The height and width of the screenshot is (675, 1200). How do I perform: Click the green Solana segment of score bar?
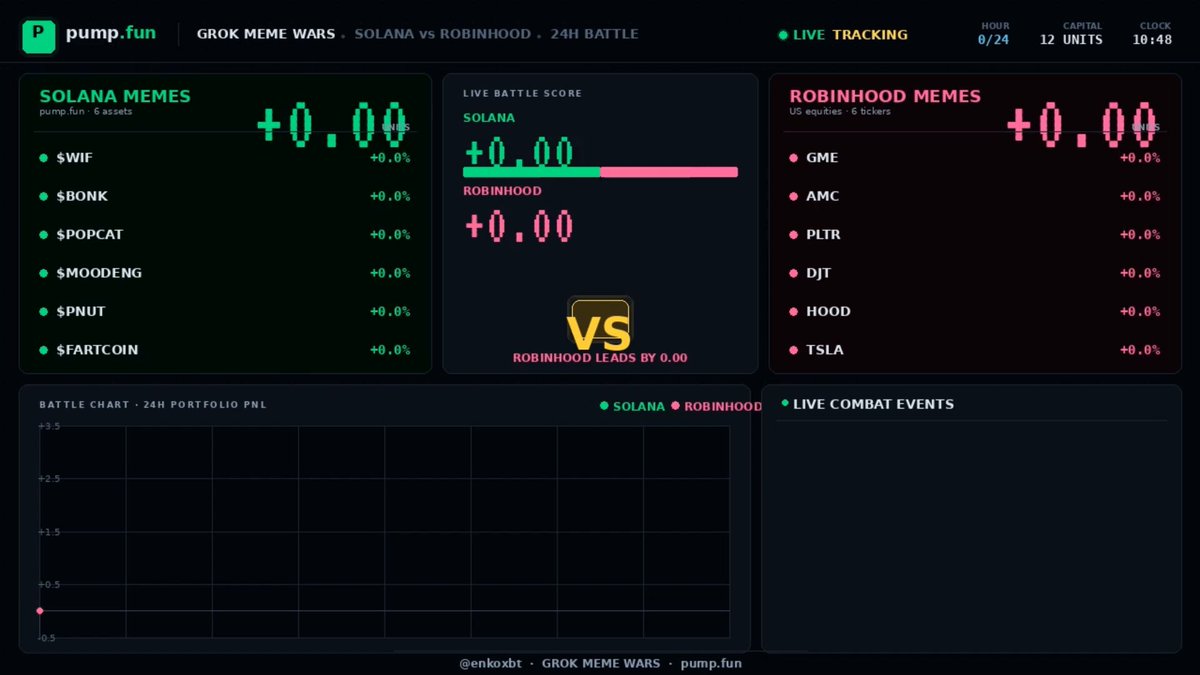click(531, 172)
